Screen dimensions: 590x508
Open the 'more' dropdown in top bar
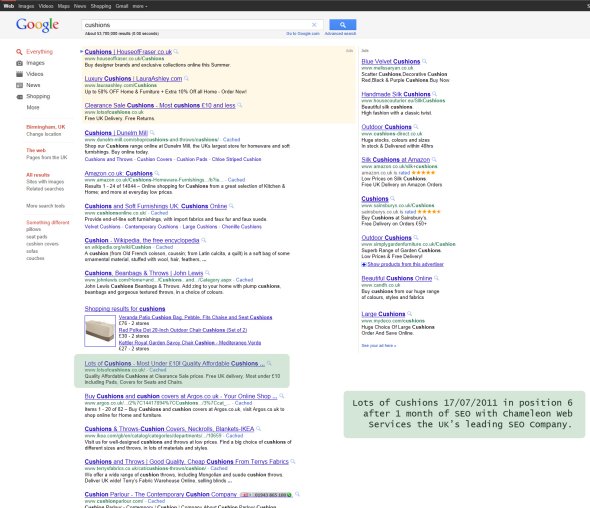[x=140, y=6]
